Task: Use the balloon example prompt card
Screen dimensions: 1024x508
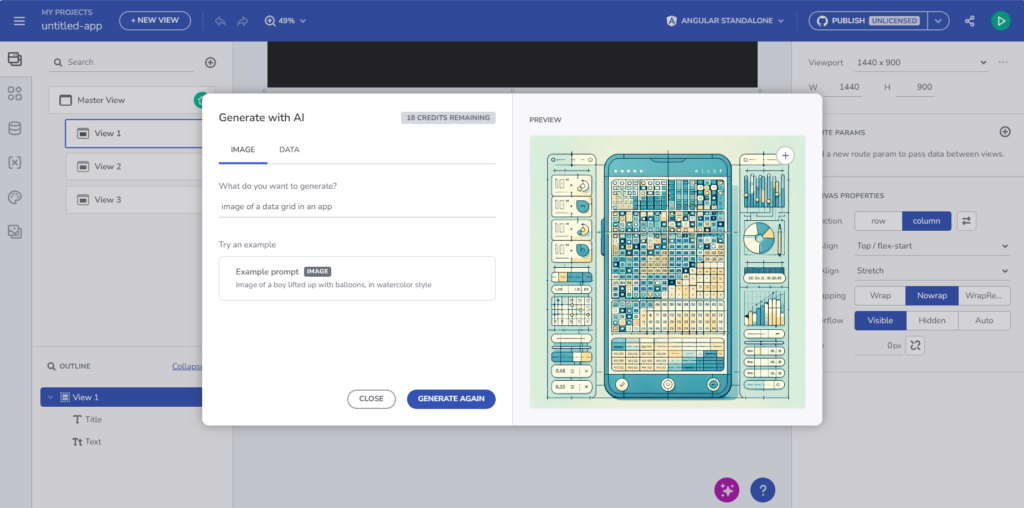Action: 357,278
